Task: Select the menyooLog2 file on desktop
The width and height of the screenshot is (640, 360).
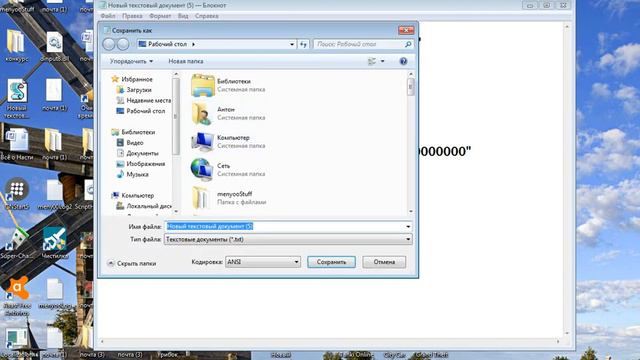Action: [x=54, y=195]
